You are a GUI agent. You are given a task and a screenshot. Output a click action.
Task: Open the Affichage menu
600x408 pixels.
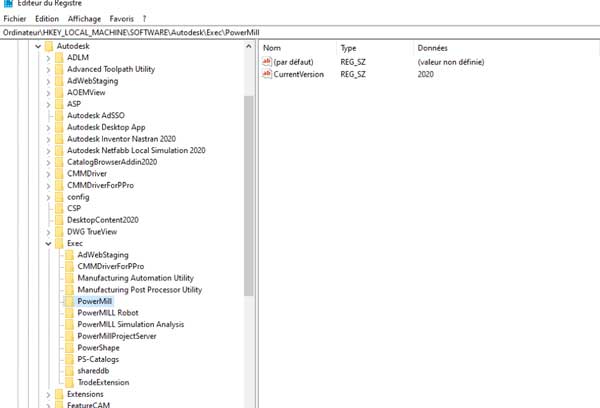click(84, 19)
